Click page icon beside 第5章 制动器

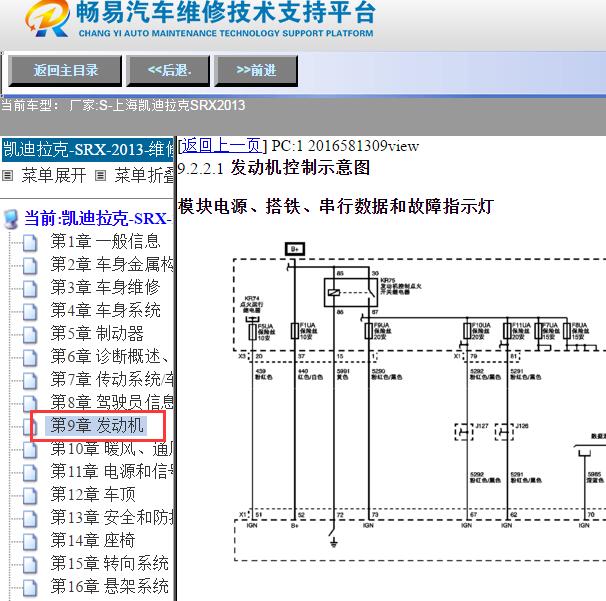(x=30, y=335)
